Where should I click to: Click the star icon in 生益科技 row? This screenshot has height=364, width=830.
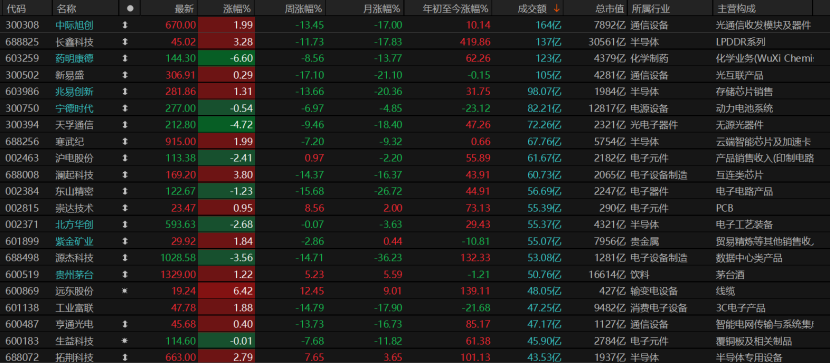[x=125, y=341]
